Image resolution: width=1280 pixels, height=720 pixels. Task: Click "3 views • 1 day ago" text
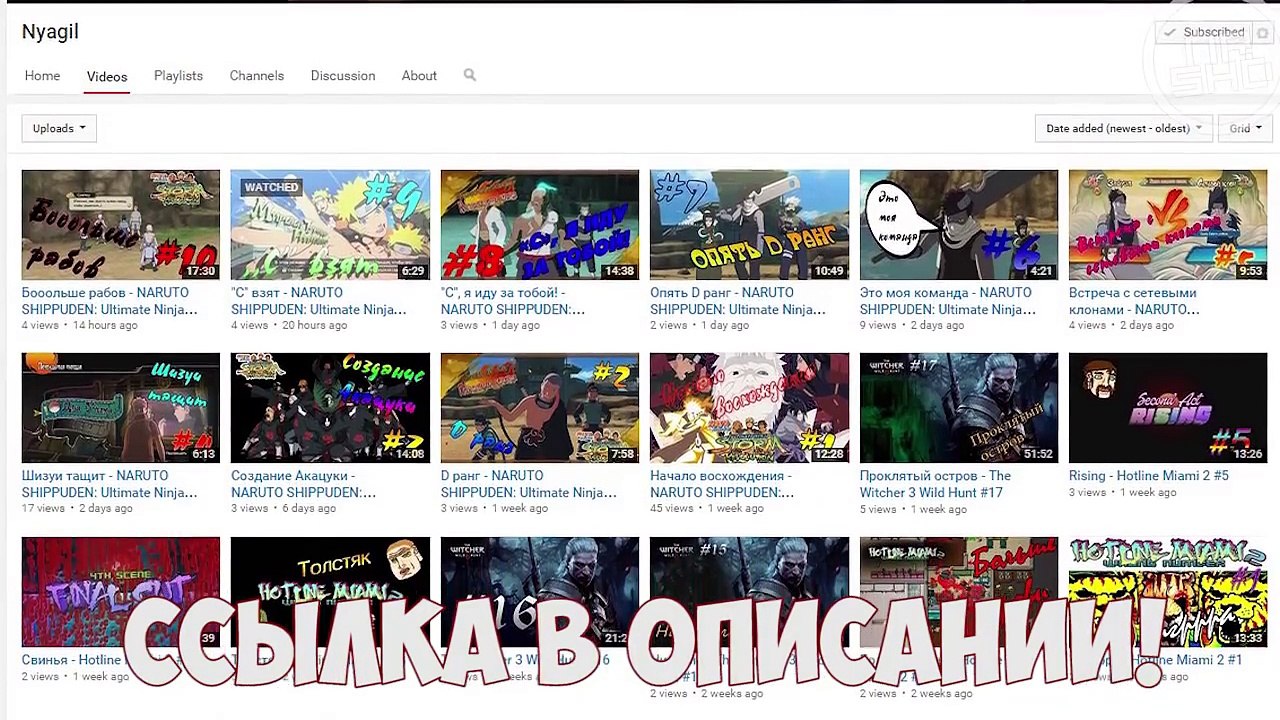(x=490, y=325)
